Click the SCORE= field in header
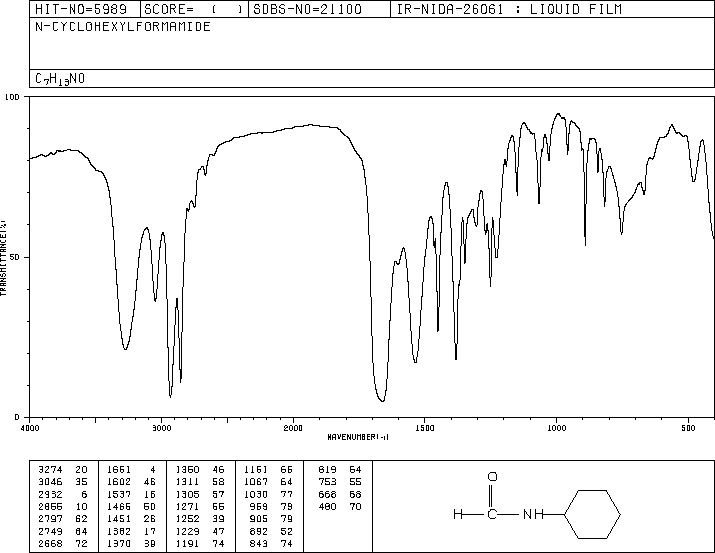715x553 pixels. (194, 9)
